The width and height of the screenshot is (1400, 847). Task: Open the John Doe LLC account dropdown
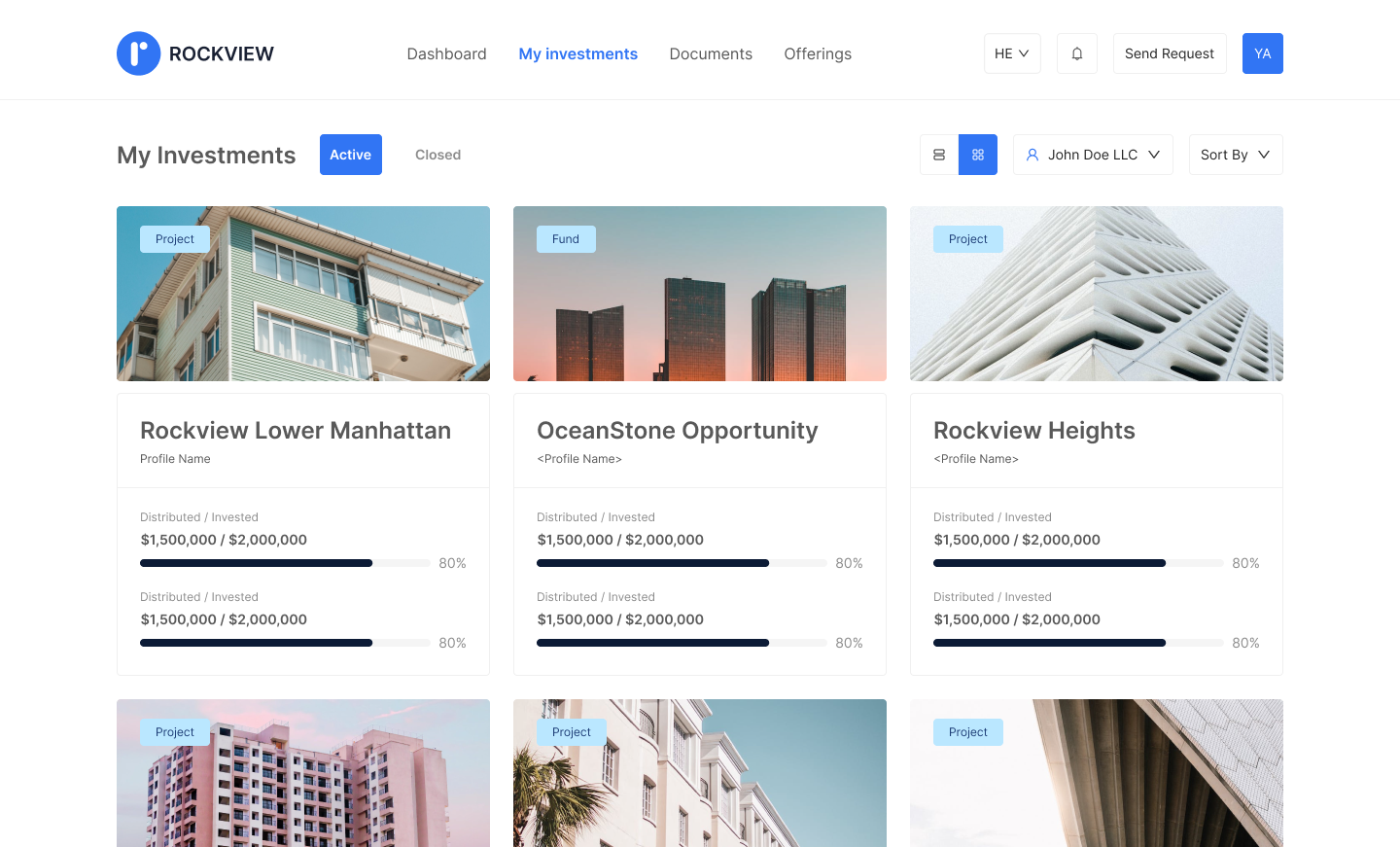1093,154
